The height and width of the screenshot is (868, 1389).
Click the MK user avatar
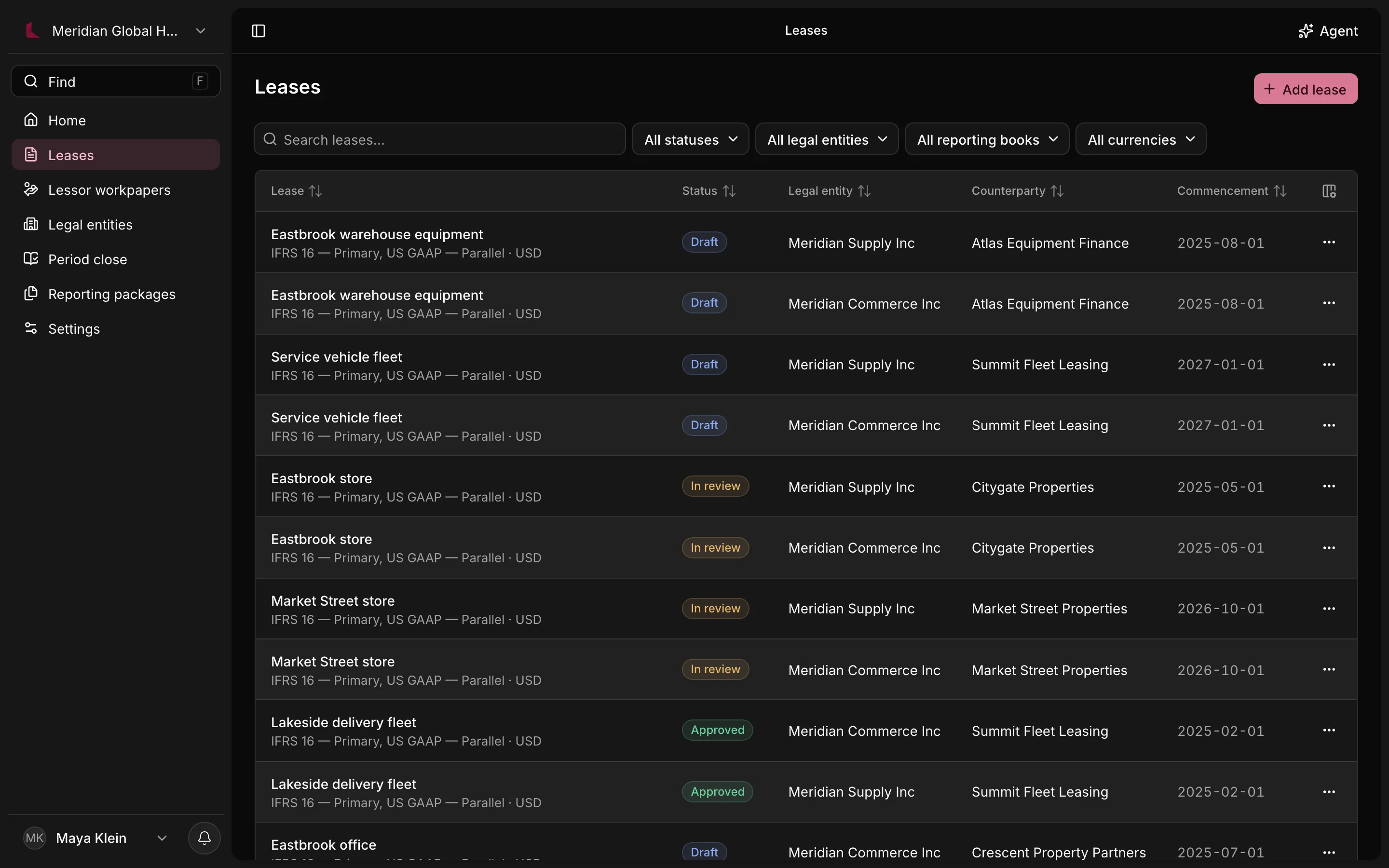[34, 838]
